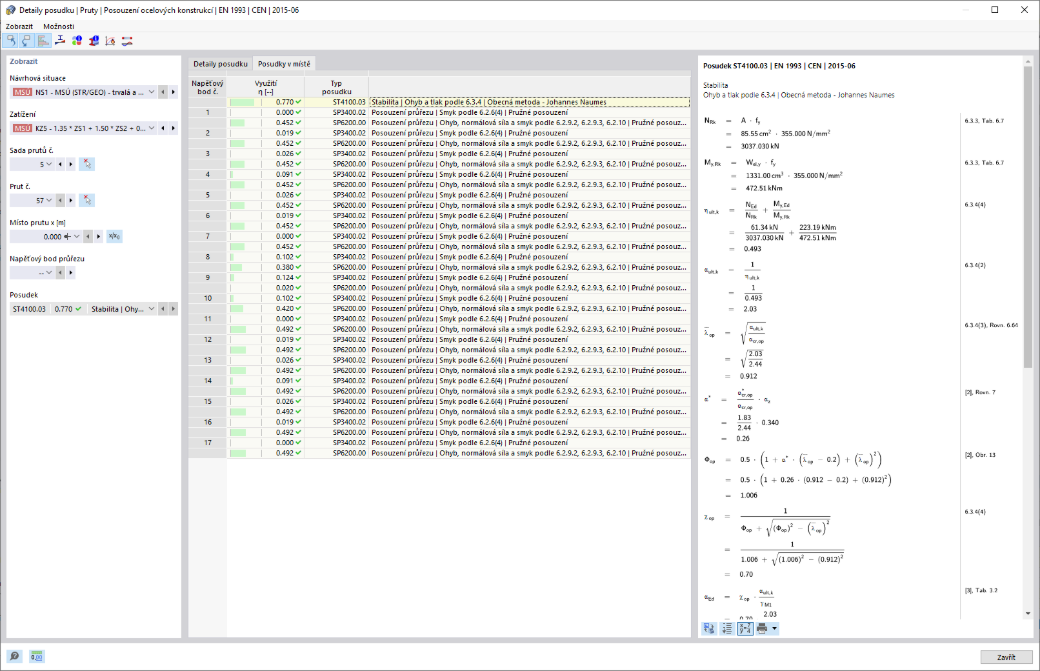
Task: Go to previous Posudek check arrow
Action: tap(162, 309)
